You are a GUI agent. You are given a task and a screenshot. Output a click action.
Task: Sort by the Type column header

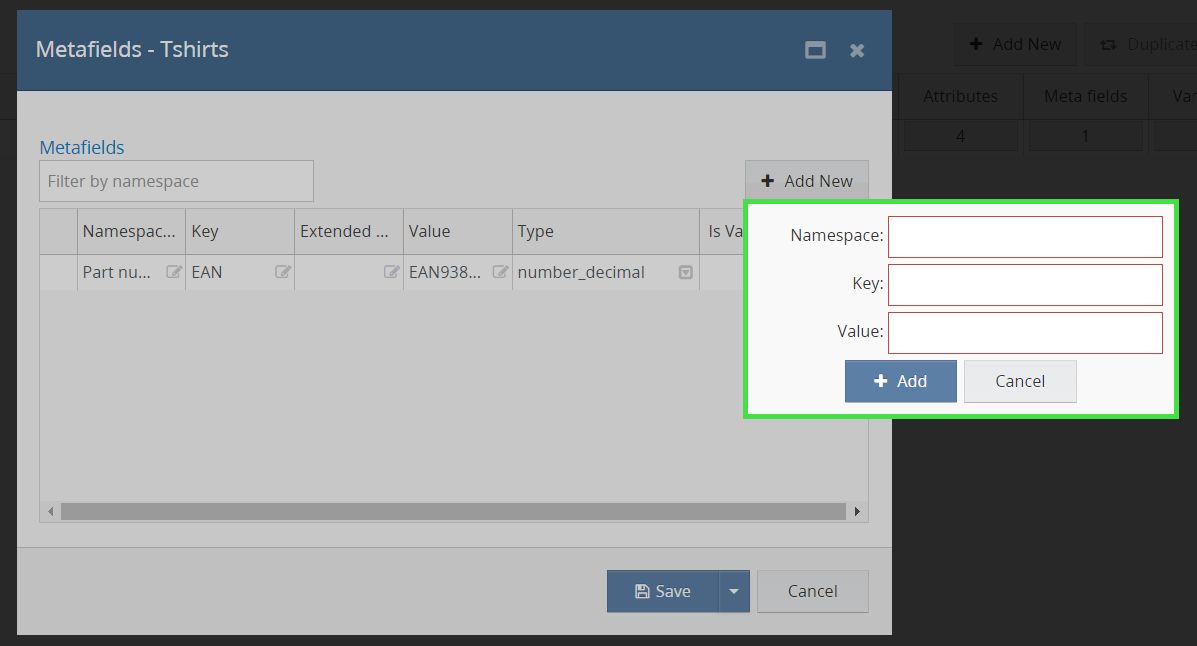pos(605,231)
